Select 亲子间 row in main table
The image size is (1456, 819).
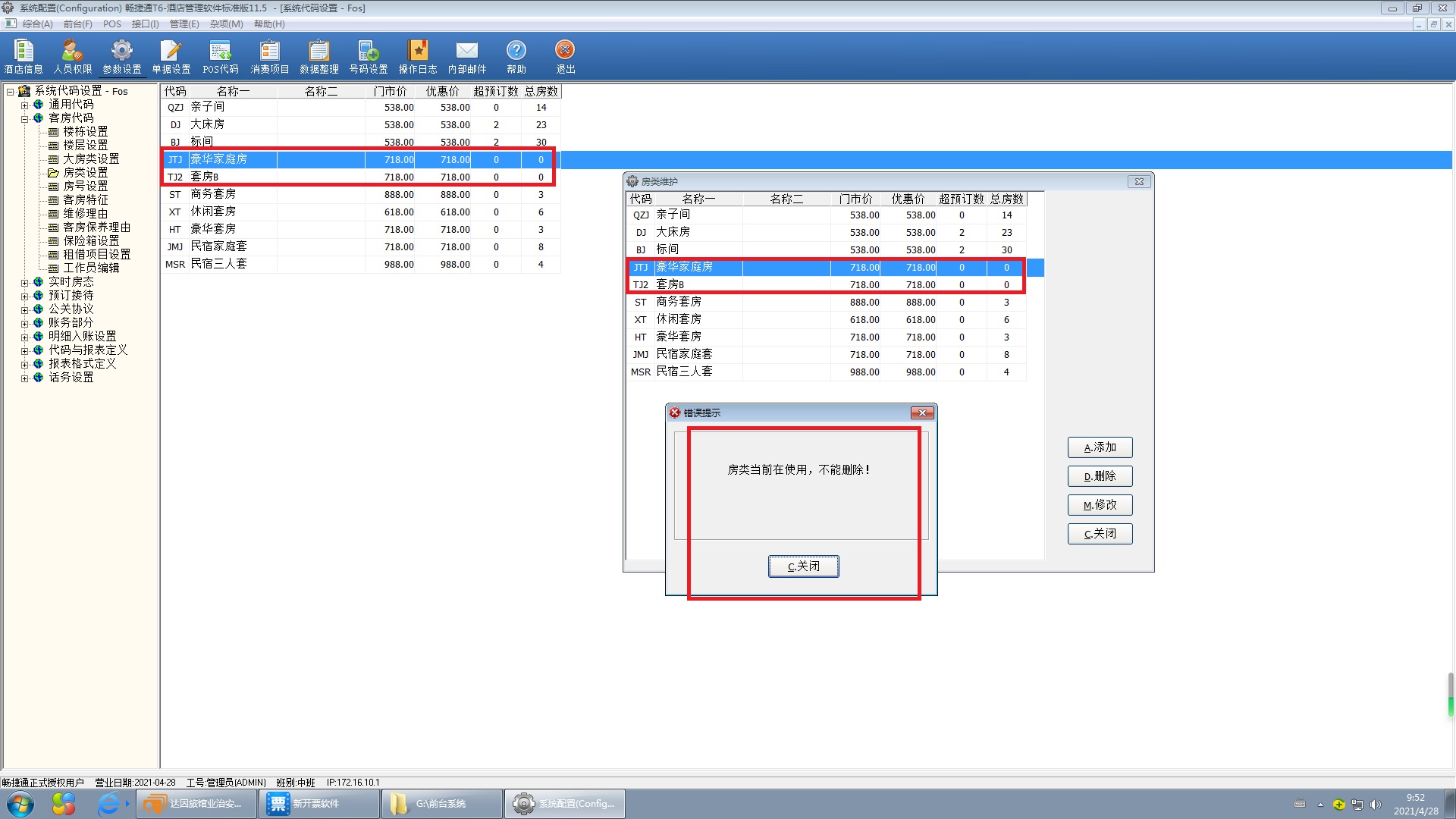tap(361, 108)
